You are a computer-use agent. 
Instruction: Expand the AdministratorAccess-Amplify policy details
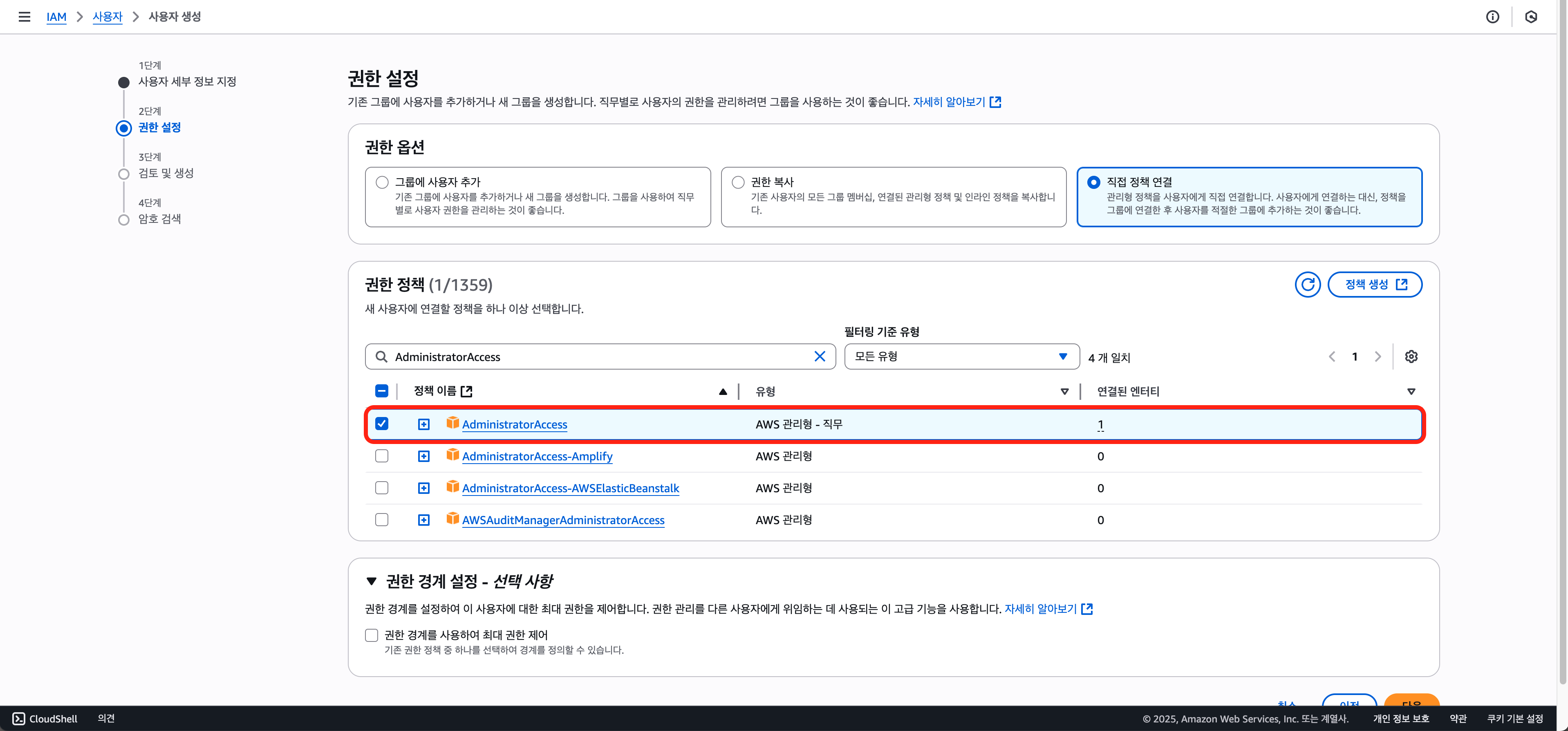click(423, 457)
